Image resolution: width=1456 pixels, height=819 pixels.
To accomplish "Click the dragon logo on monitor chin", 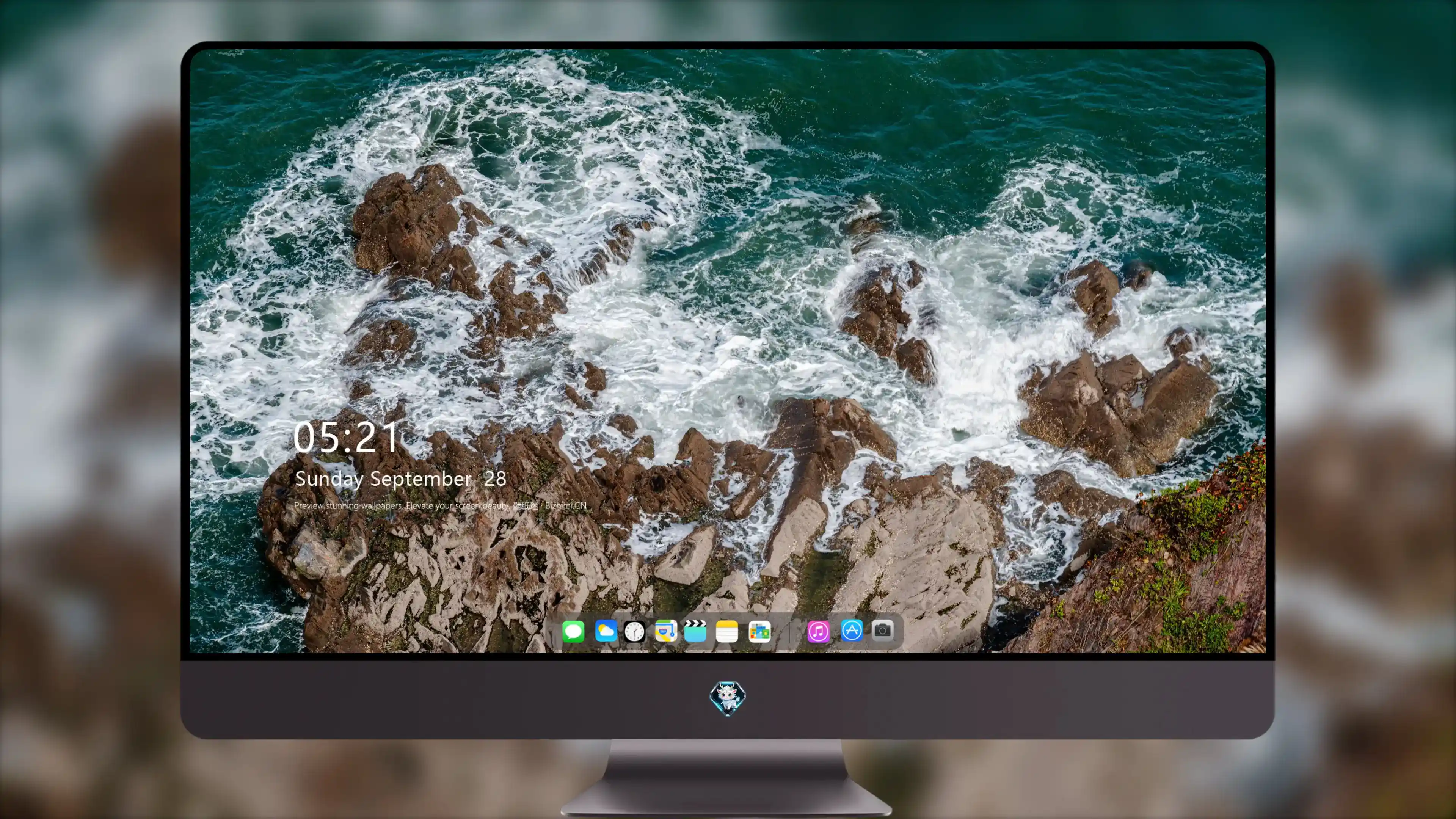I will 728,698.
